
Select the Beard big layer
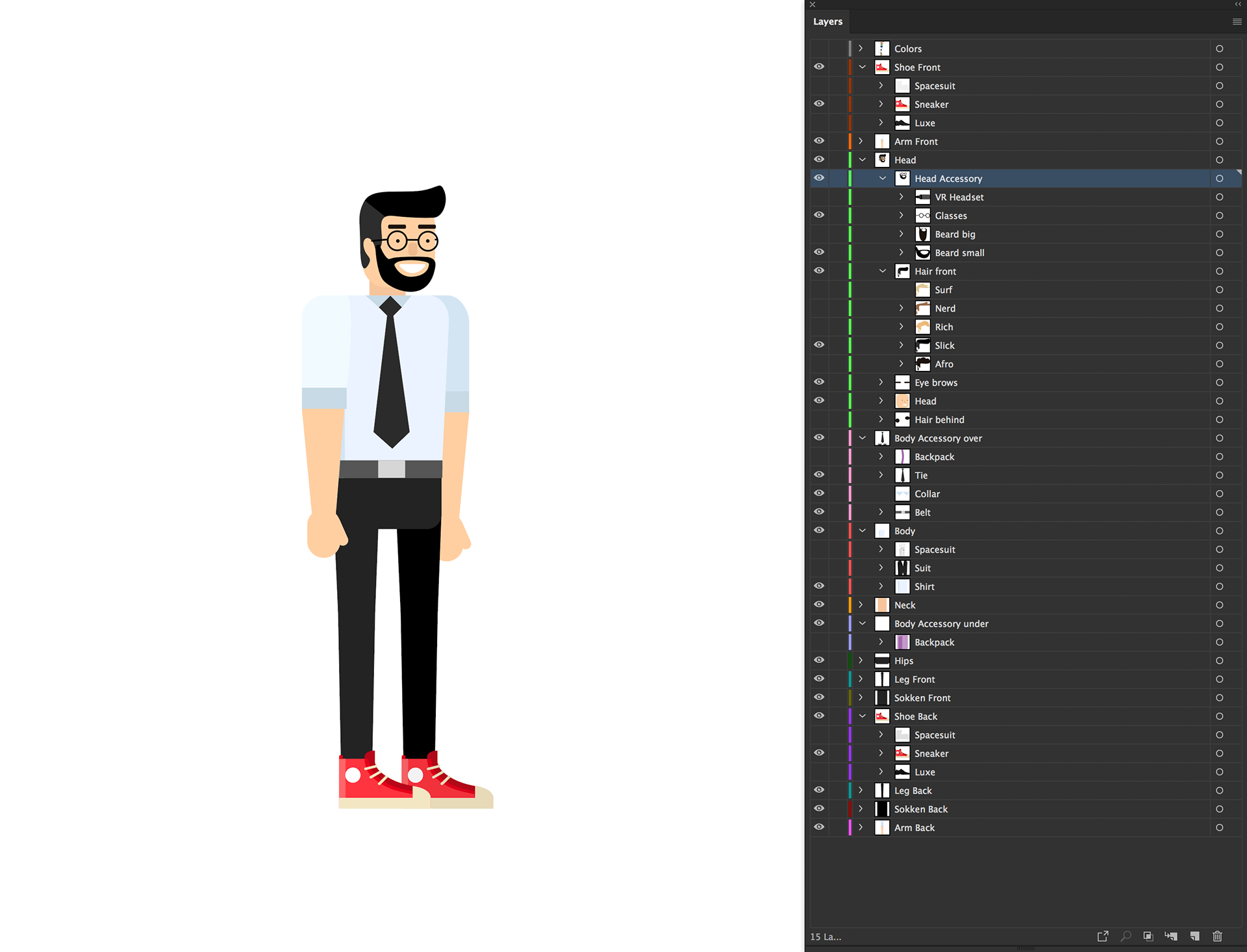point(954,234)
